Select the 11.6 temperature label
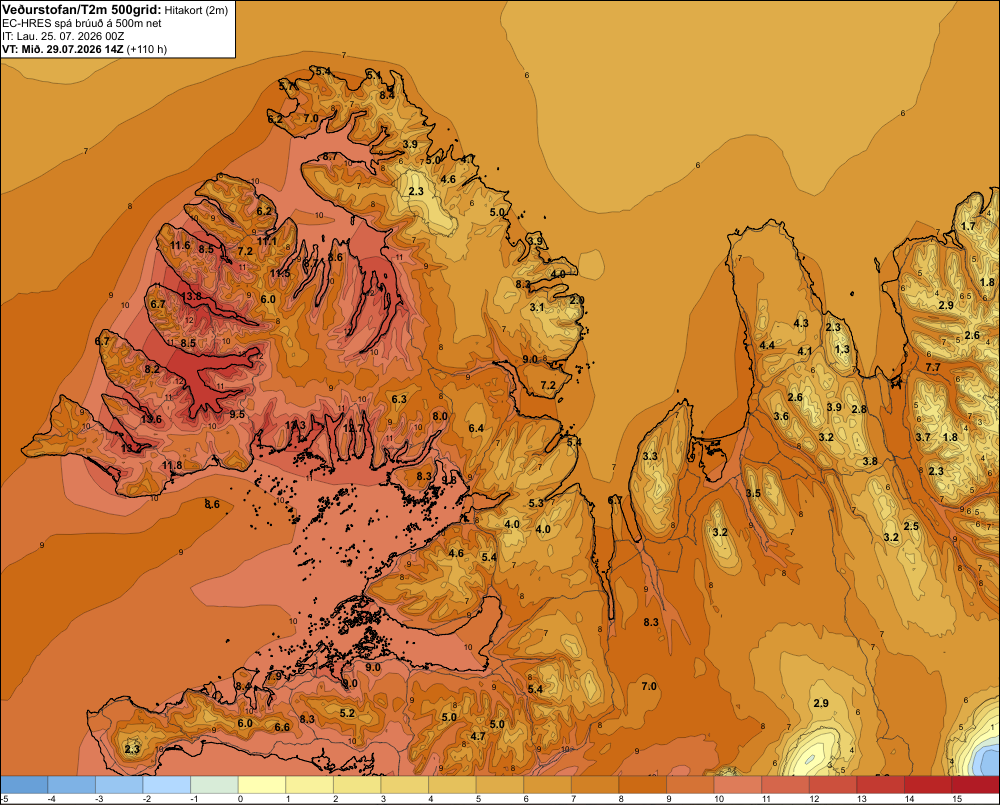This screenshot has height=805, width=1000. click(180, 246)
